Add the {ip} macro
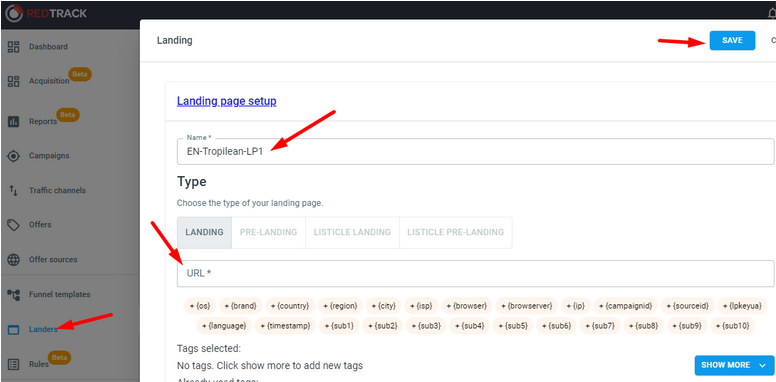The image size is (776, 382). (576, 306)
